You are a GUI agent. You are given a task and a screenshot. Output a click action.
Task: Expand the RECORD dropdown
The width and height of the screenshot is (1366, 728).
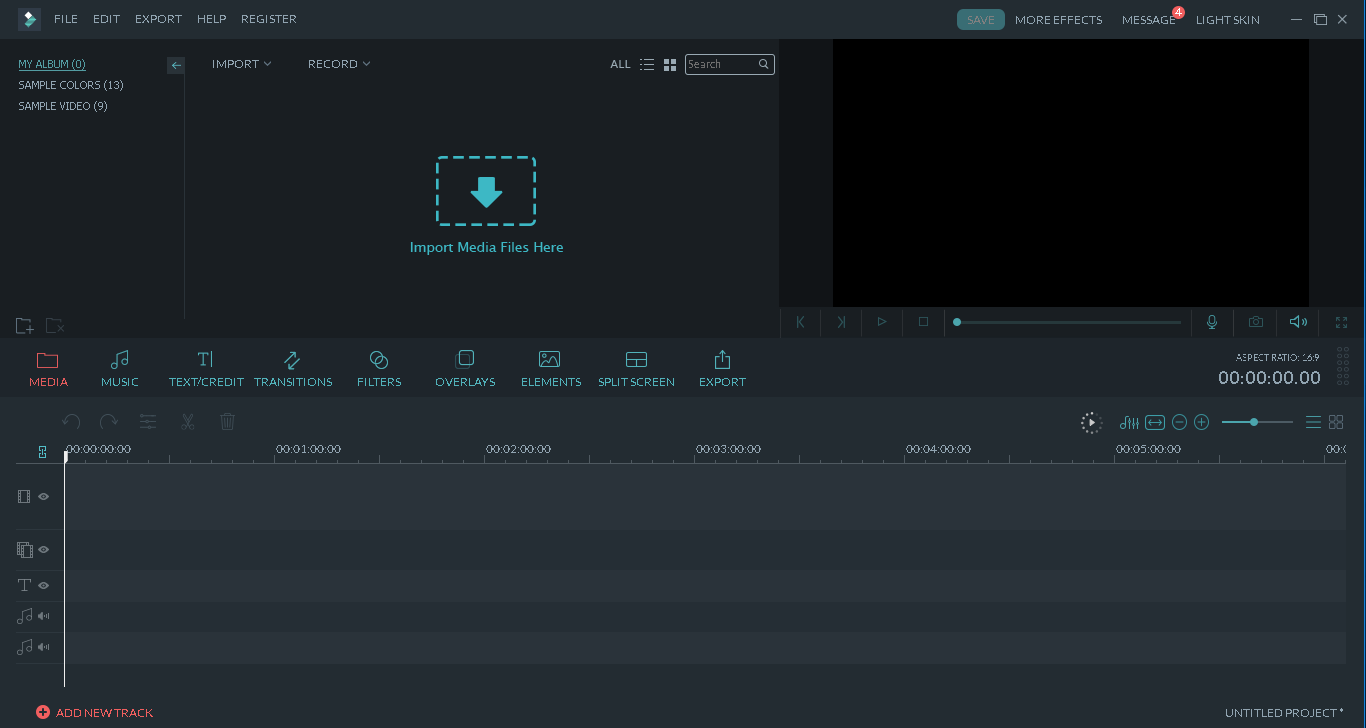[339, 64]
